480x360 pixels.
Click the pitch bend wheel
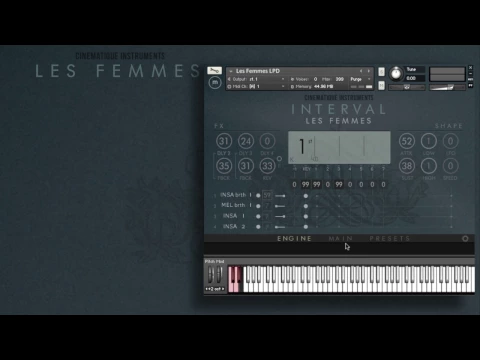point(211,275)
